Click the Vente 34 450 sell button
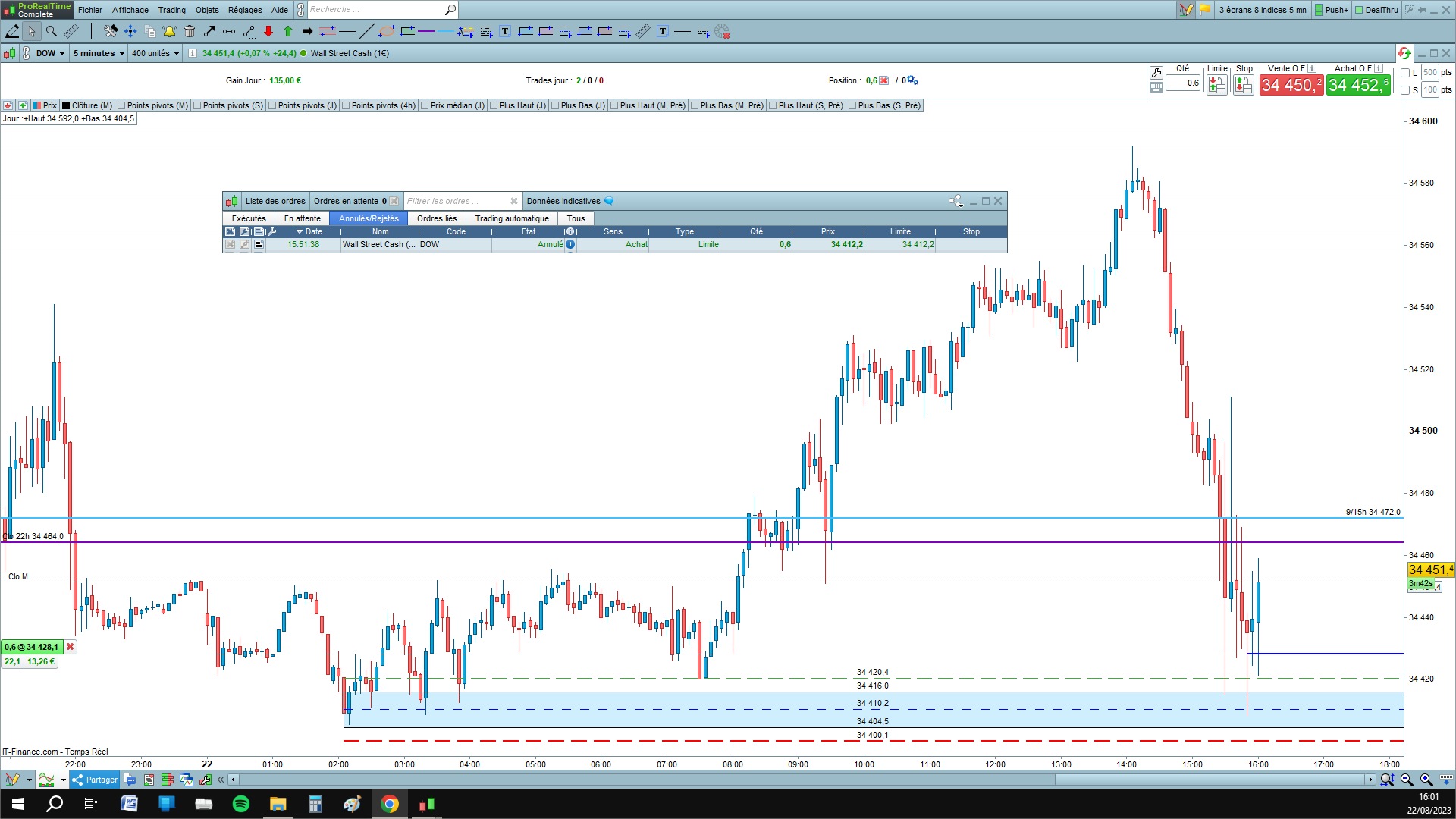Screen dimensions: 1456x819 (x=1291, y=85)
